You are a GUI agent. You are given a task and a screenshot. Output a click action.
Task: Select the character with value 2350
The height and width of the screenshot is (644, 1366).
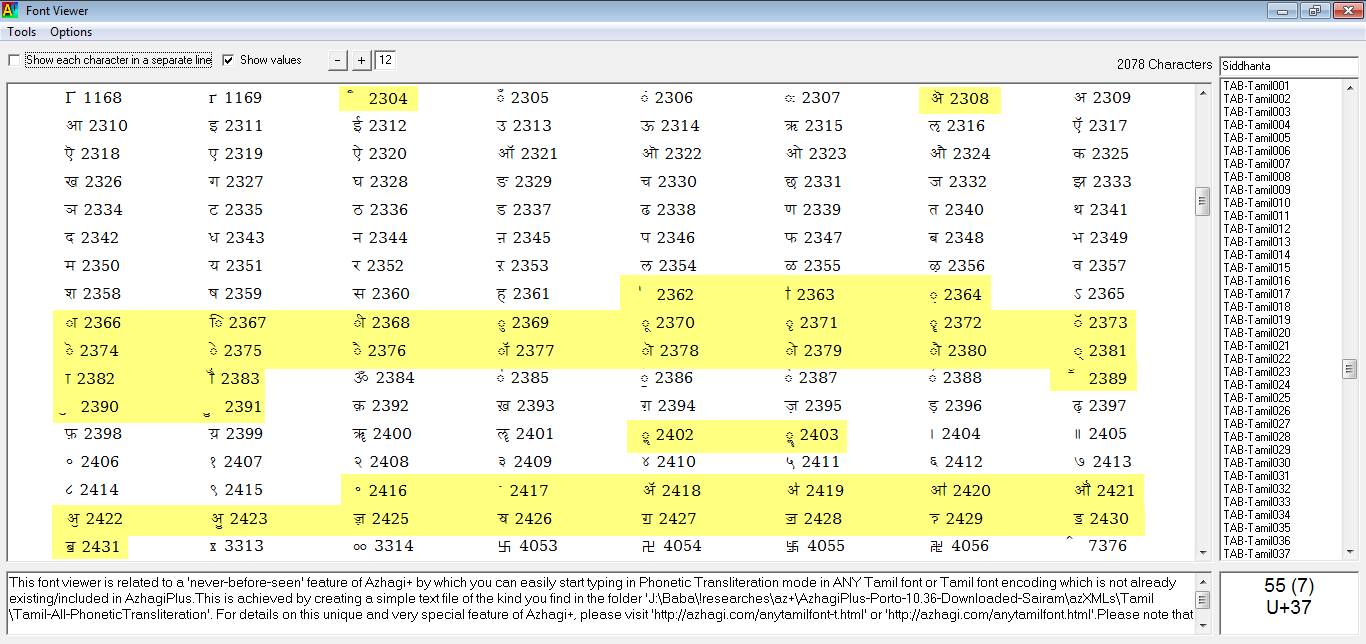pyautogui.click(x=91, y=266)
